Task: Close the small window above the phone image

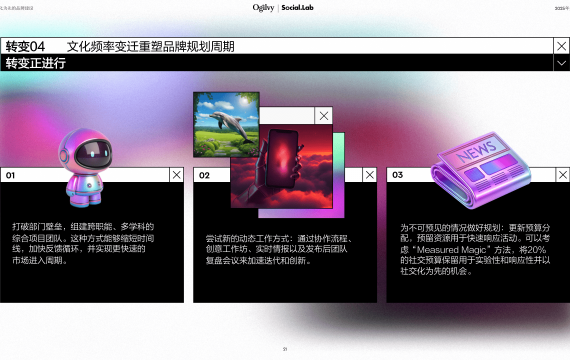Action: pyautogui.click(x=324, y=116)
